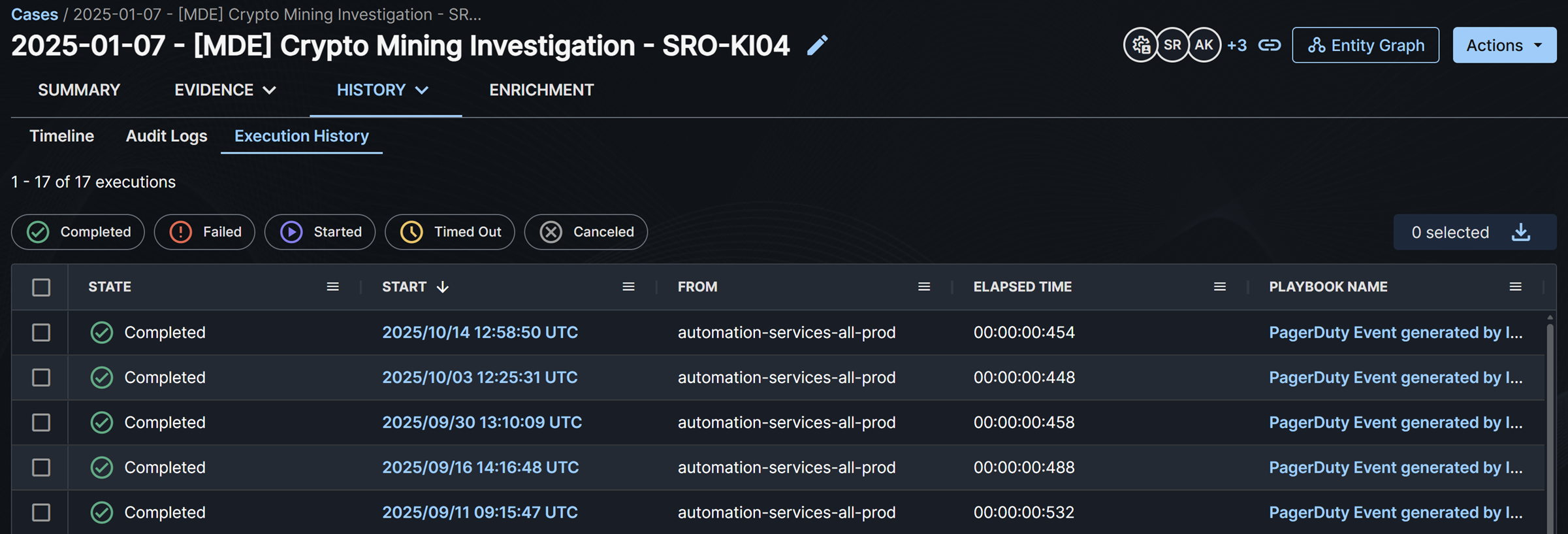Open the Actions dropdown button
This screenshot has width=1568, height=534.
[x=1504, y=45]
